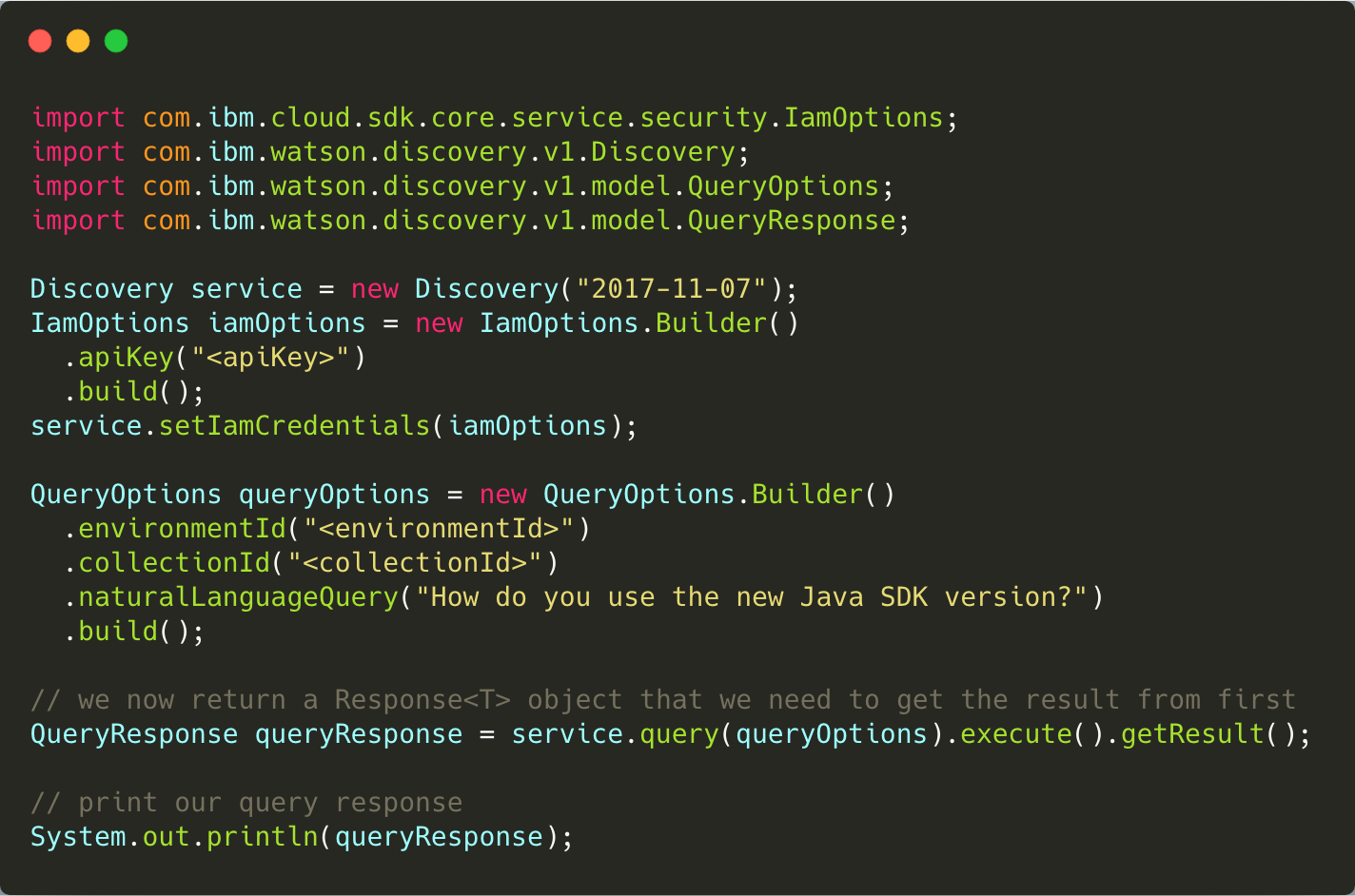1355x896 pixels.
Task: Click the QueryOptions import line
Action: (x=461, y=185)
